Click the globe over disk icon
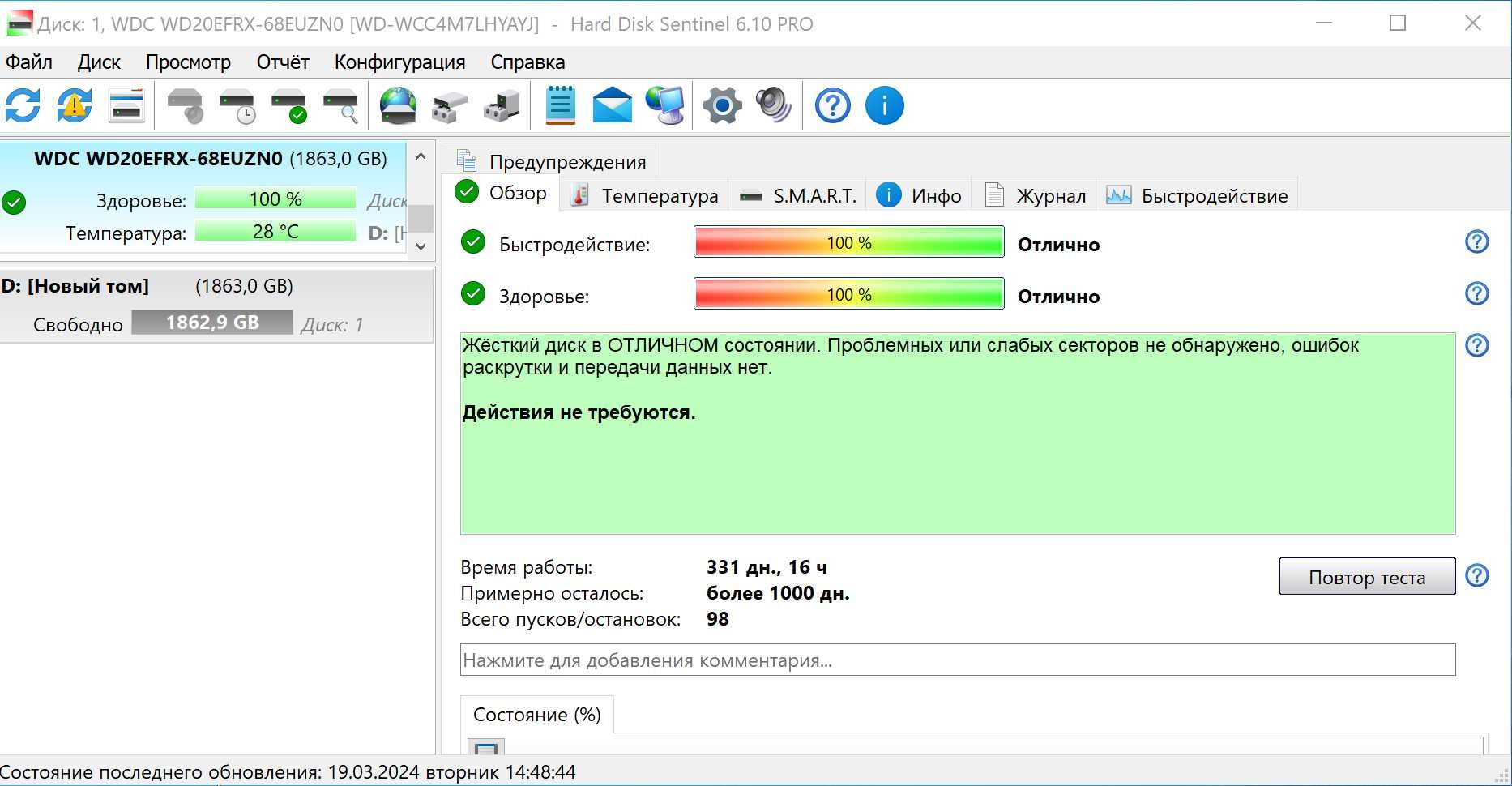Viewport: 1512px width, 786px height. [x=398, y=105]
